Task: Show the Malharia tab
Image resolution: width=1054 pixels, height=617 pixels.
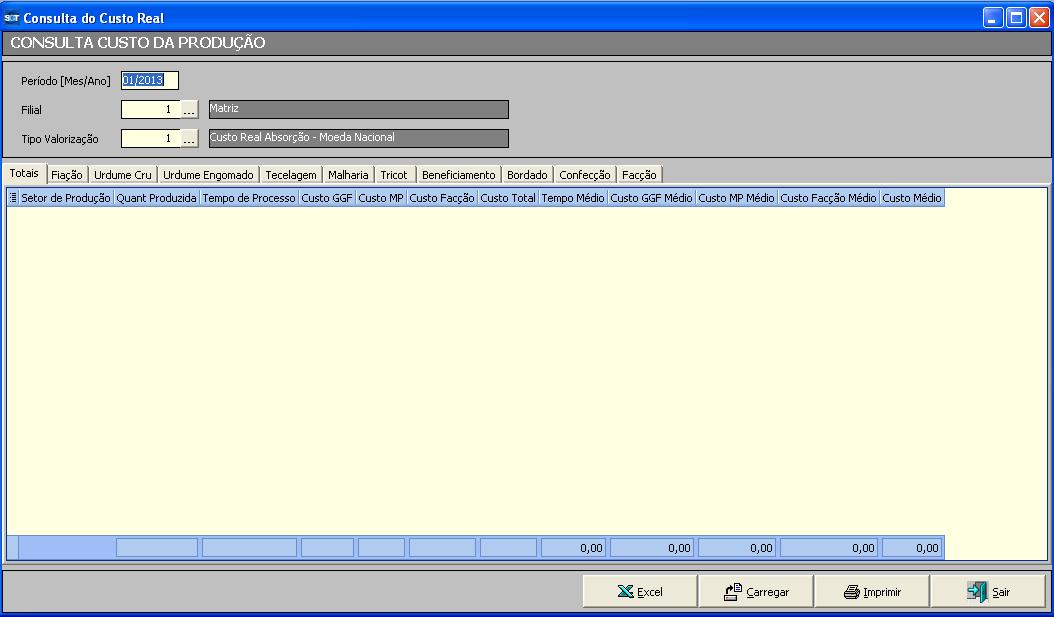Action: click(x=348, y=175)
